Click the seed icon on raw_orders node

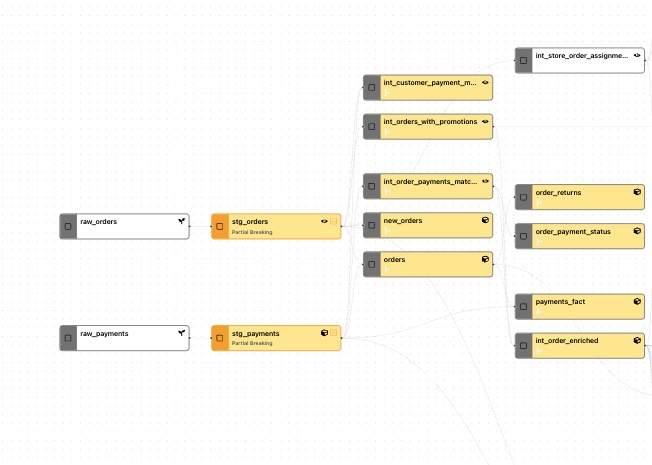pyautogui.click(x=181, y=221)
